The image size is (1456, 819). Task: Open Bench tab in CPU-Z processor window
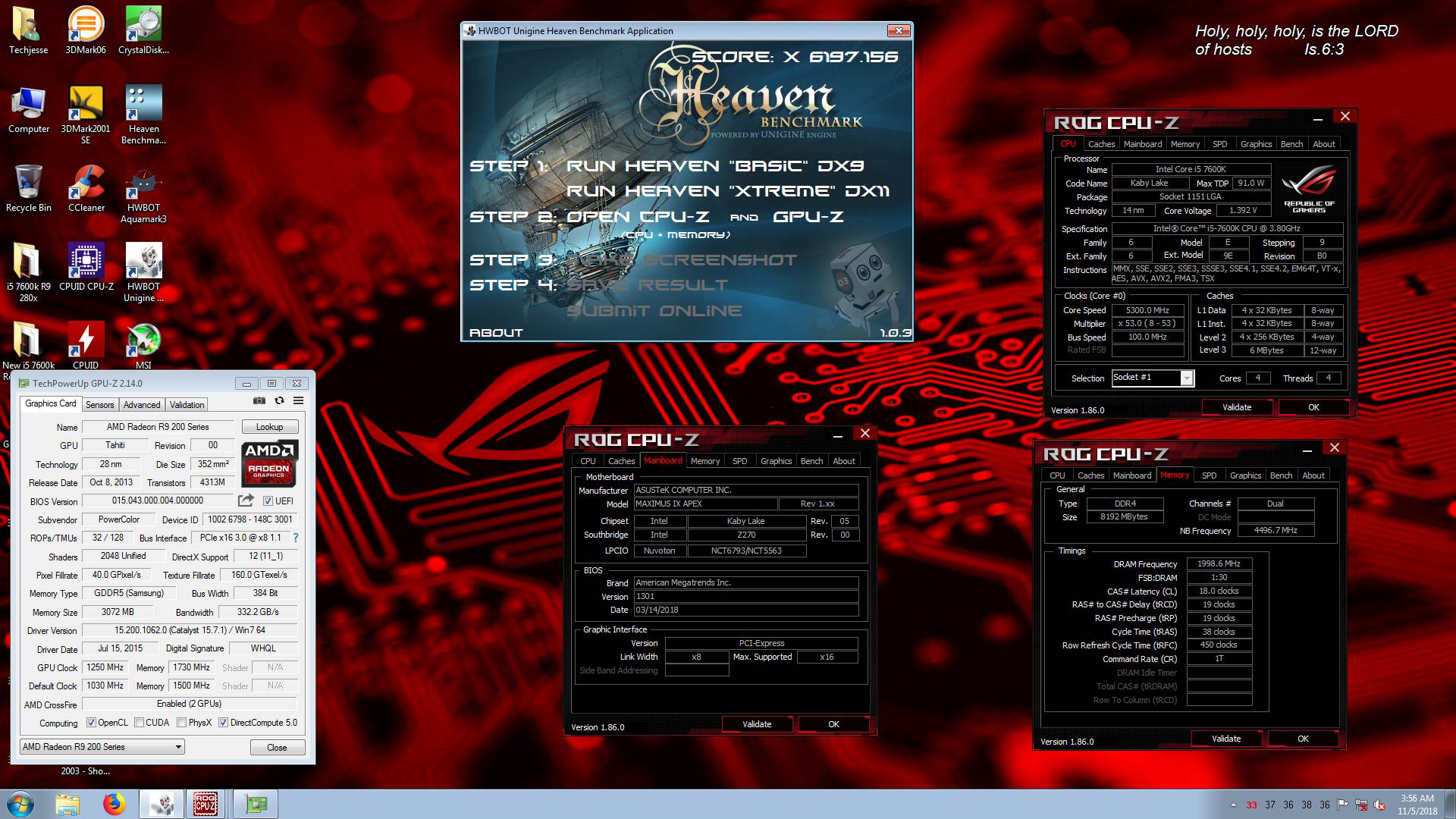click(x=1291, y=144)
